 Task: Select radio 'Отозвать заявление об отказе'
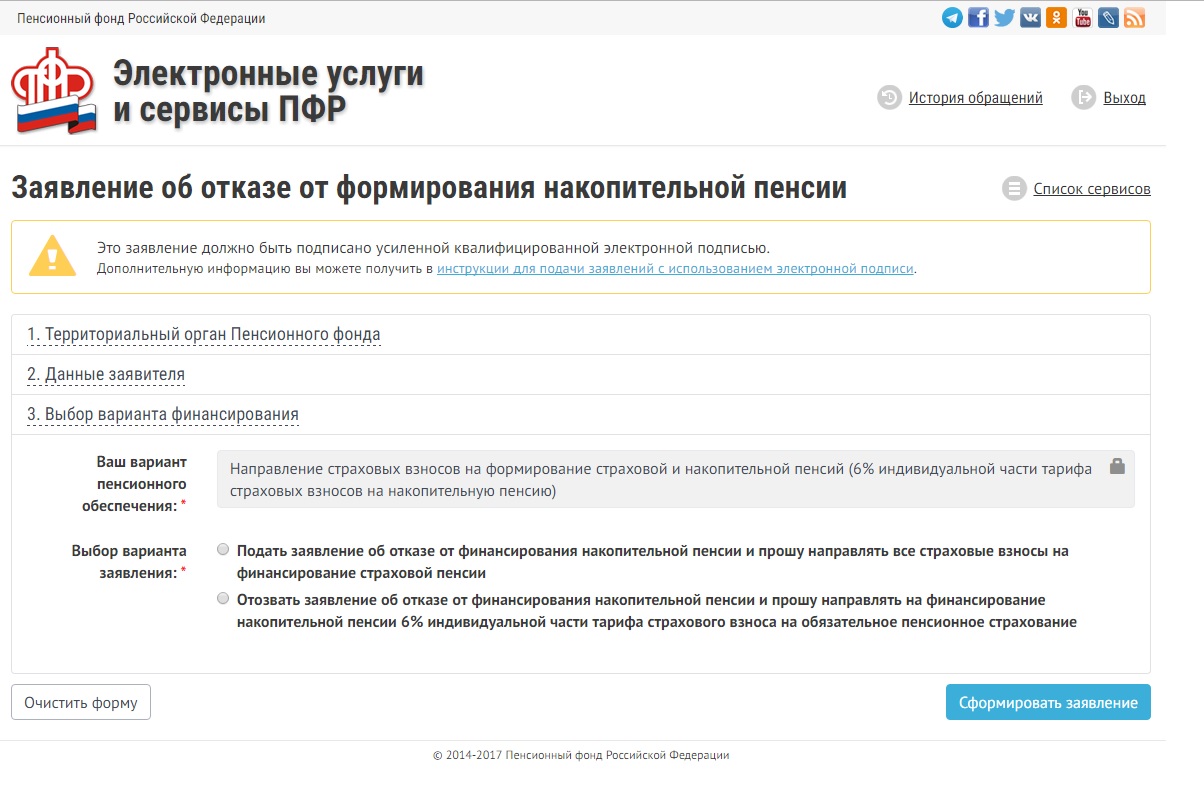pyautogui.click(x=223, y=599)
